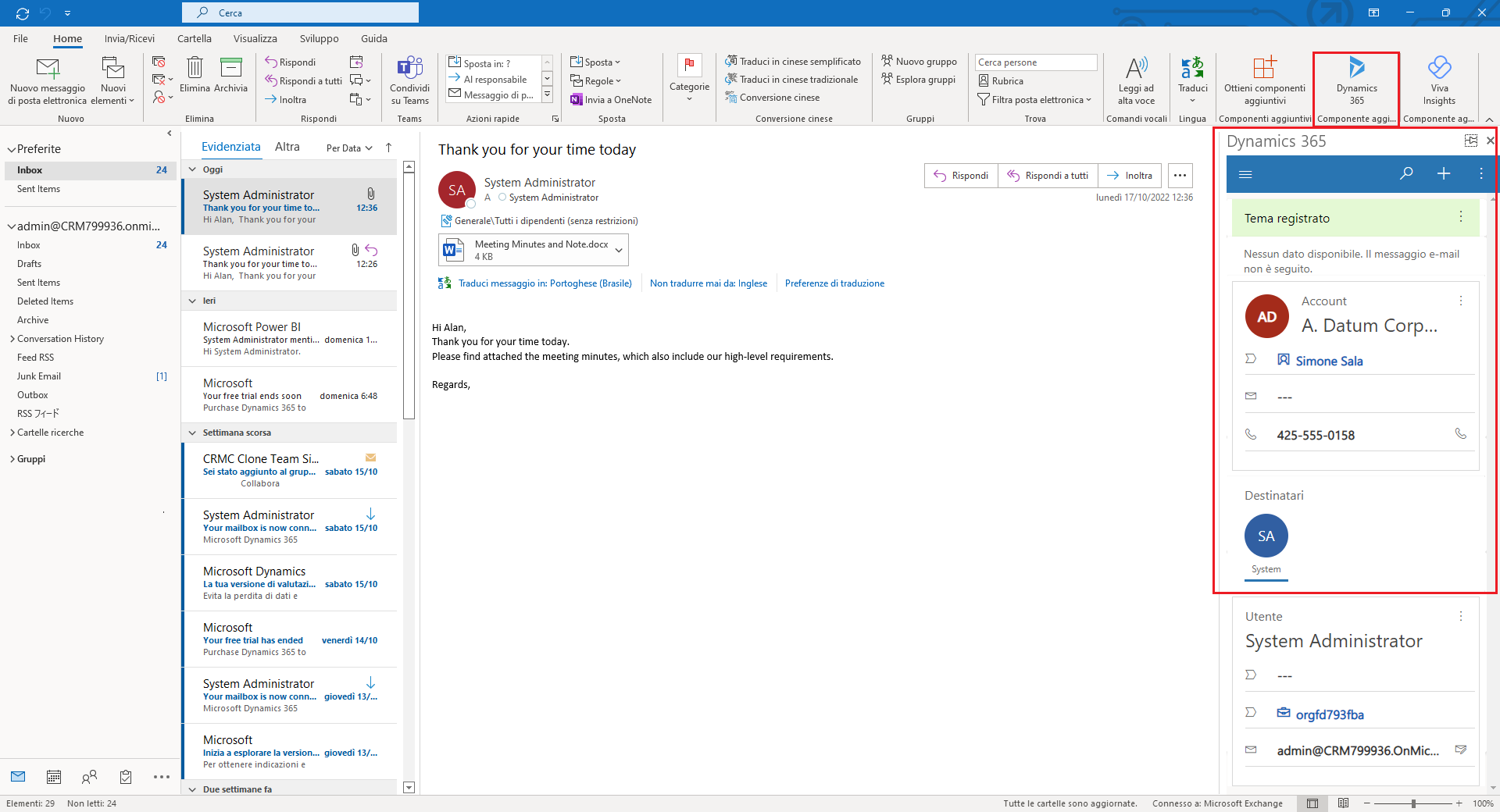Open the Dynamics 365 add-in button
The image size is (1500, 812).
coord(1356,80)
